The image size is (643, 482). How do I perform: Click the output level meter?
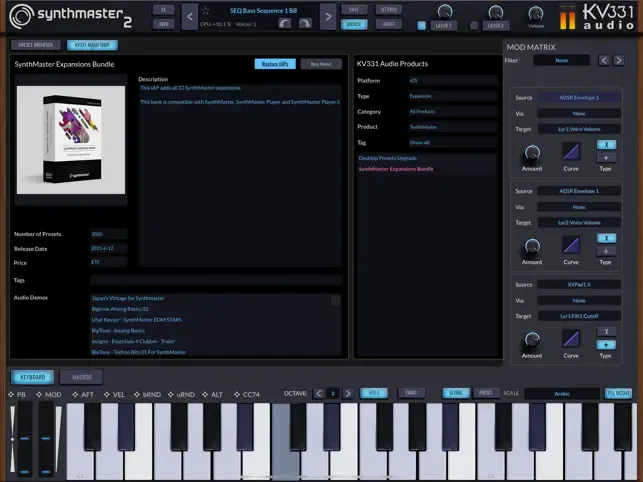(x=568, y=17)
